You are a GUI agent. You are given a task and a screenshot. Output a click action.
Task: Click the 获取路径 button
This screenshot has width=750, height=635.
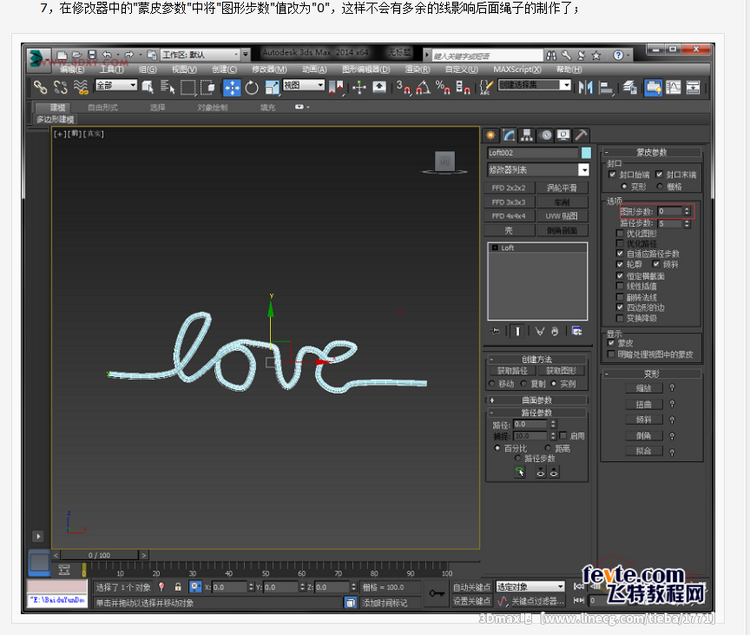512,371
